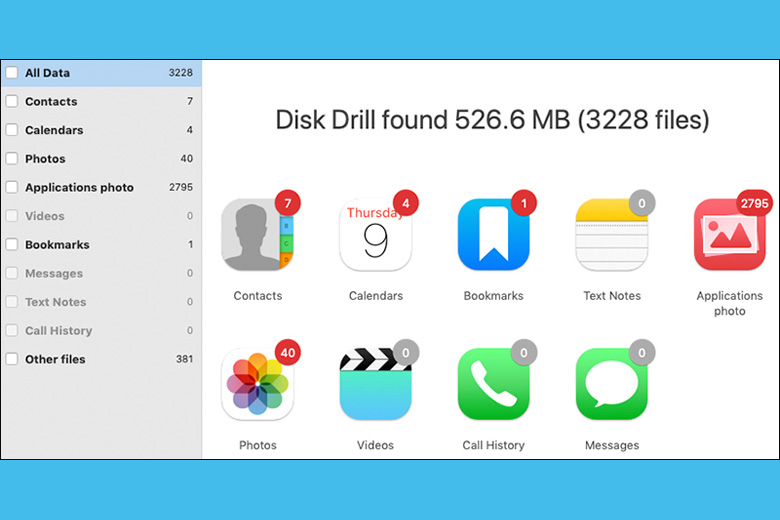The image size is (780, 520).
Task: Click the Calendars icon showing Thursday 9
Action: (375, 235)
